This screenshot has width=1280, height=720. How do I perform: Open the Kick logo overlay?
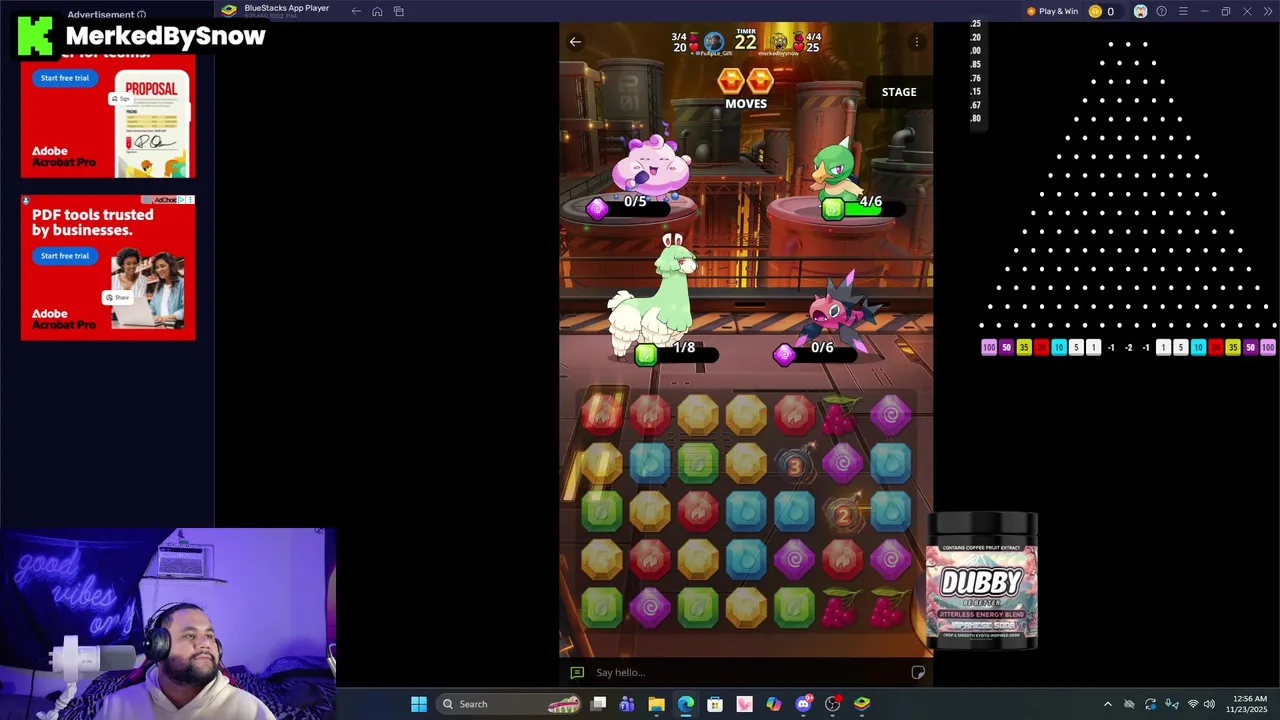pyautogui.click(x=35, y=36)
